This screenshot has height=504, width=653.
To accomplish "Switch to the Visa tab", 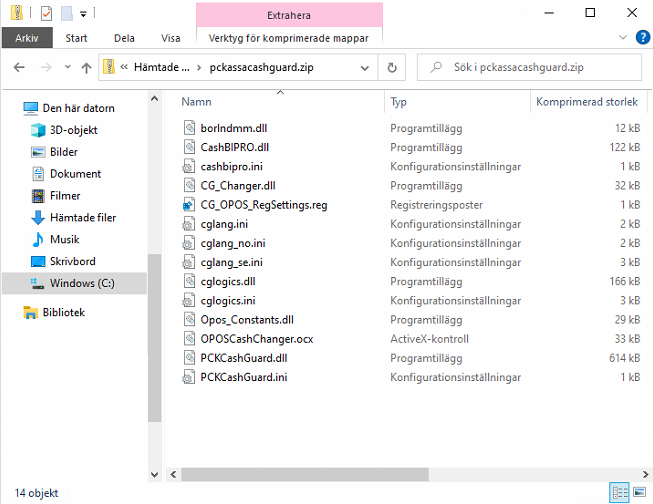I will pos(171,38).
